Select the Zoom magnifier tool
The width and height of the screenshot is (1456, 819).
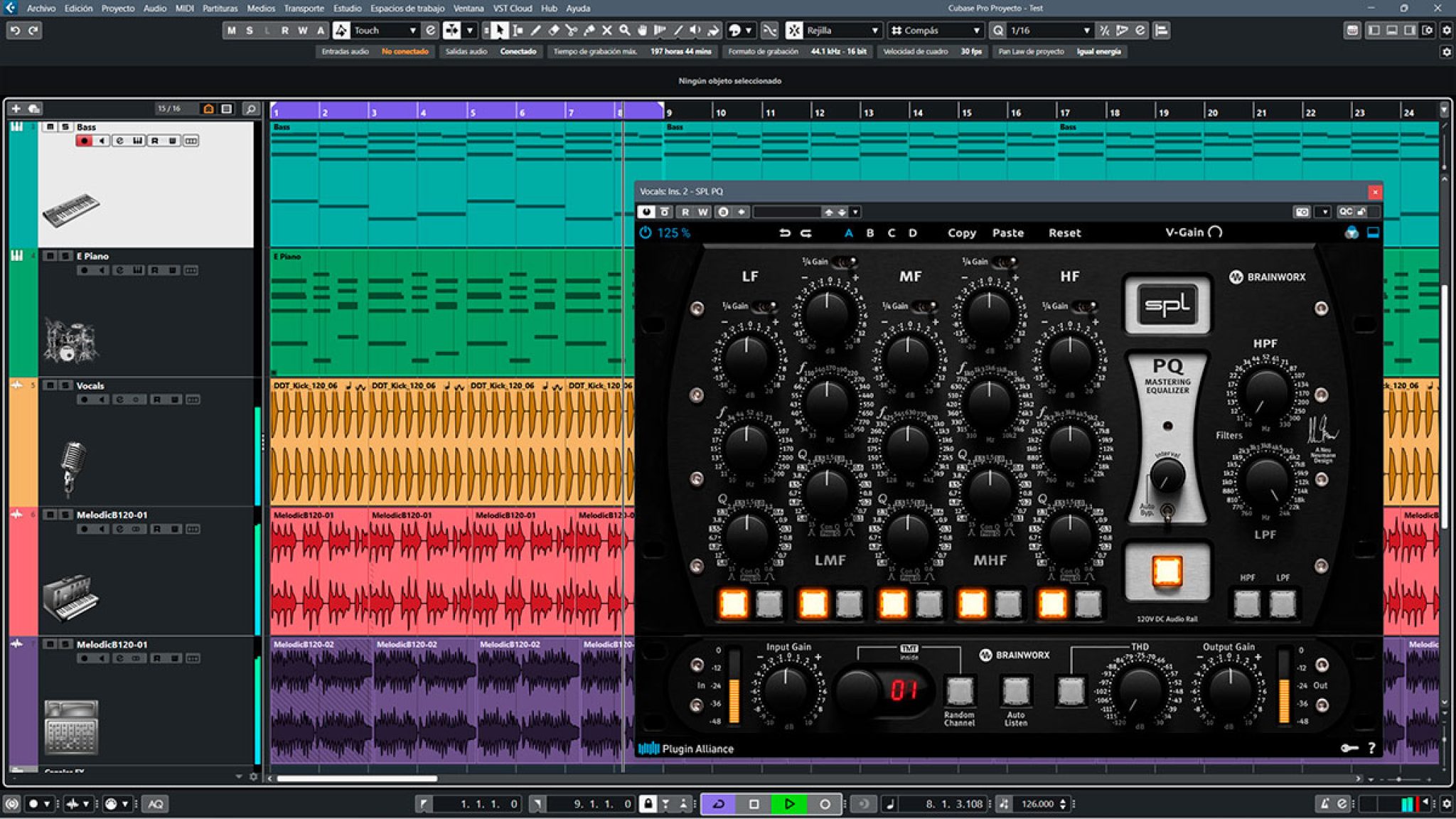click(x=624, y=30)
